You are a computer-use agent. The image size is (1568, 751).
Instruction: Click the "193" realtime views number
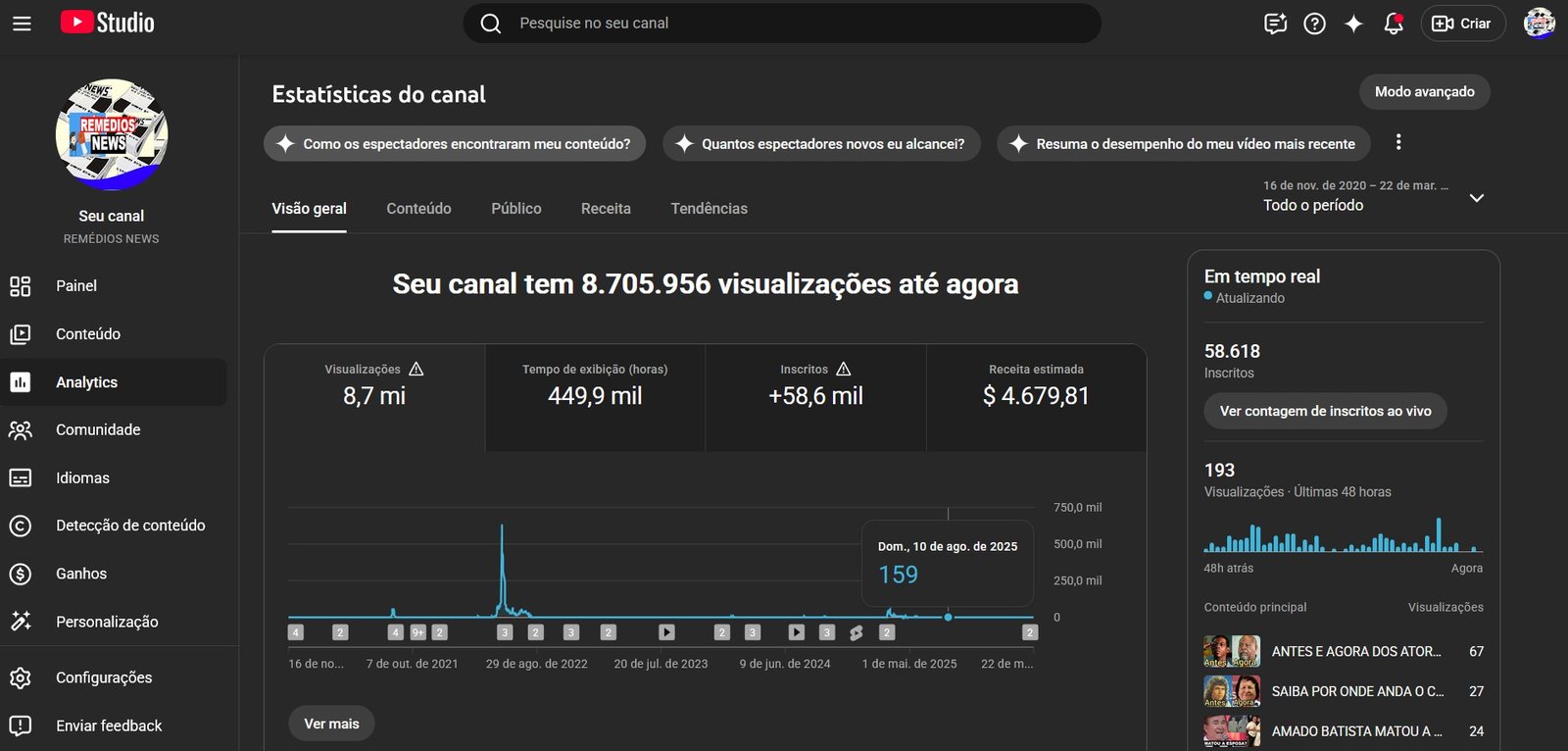[1219, 471]
